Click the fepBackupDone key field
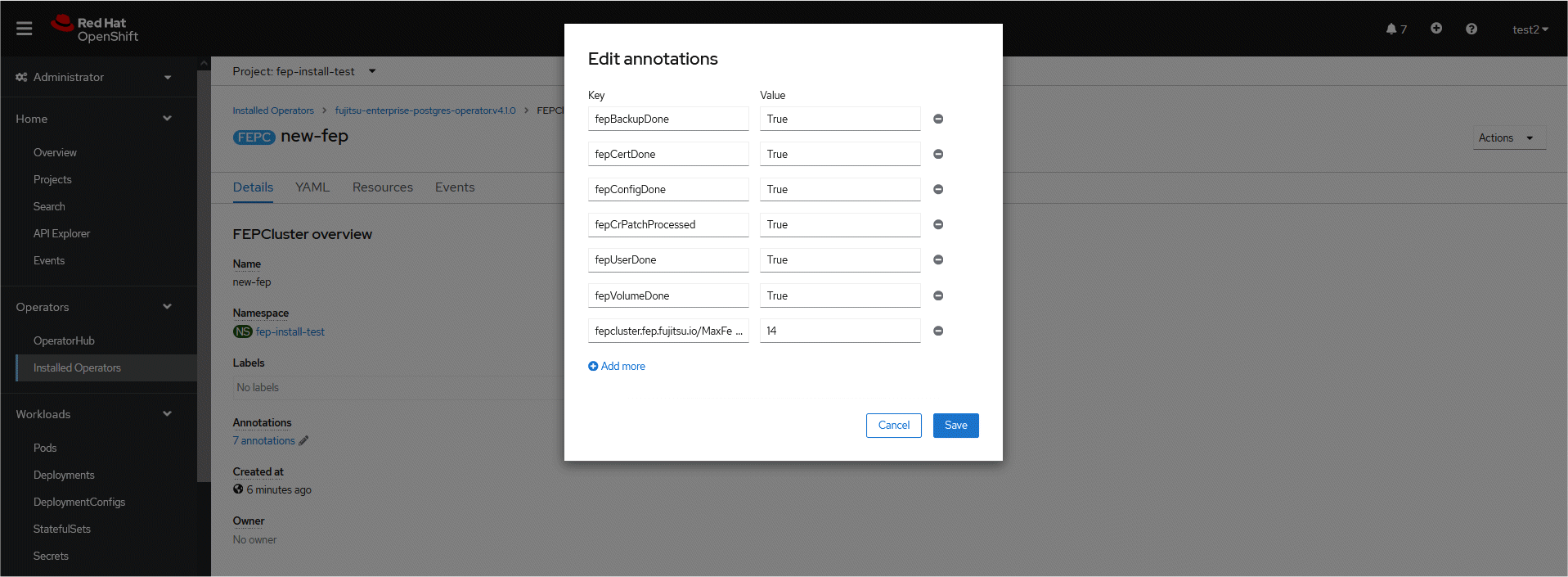 pyautogui.click(x=668, y=119)
